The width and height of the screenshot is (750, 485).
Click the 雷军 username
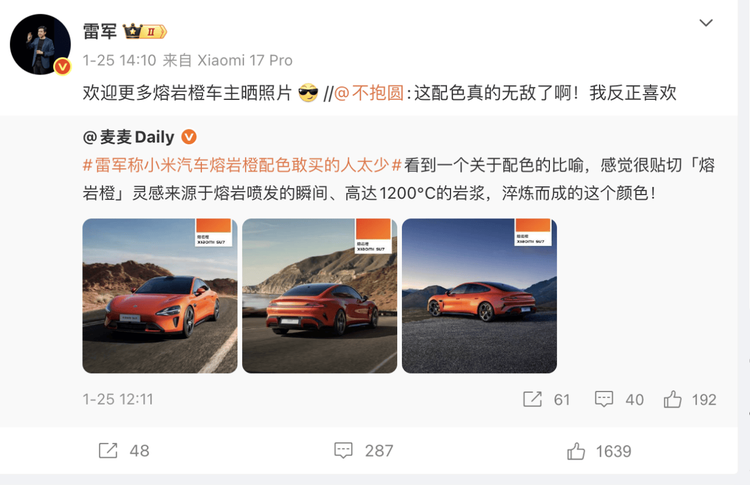(100, 32)
